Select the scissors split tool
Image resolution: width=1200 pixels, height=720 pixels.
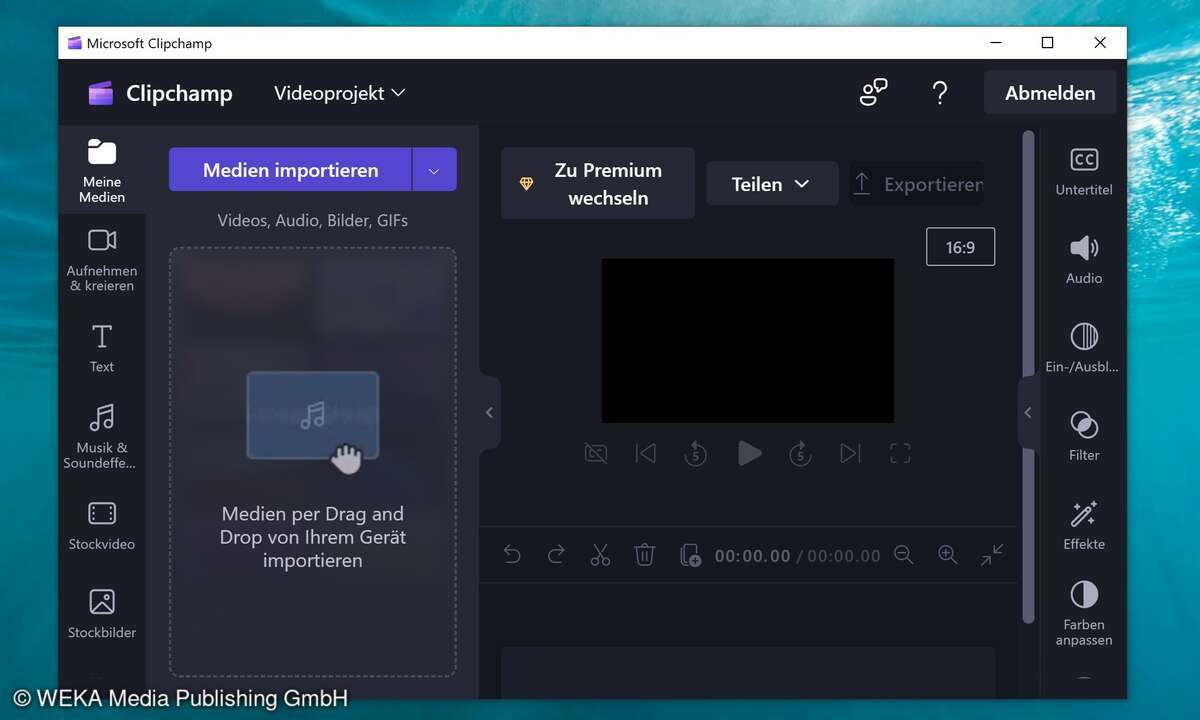(x=600, y=555)
